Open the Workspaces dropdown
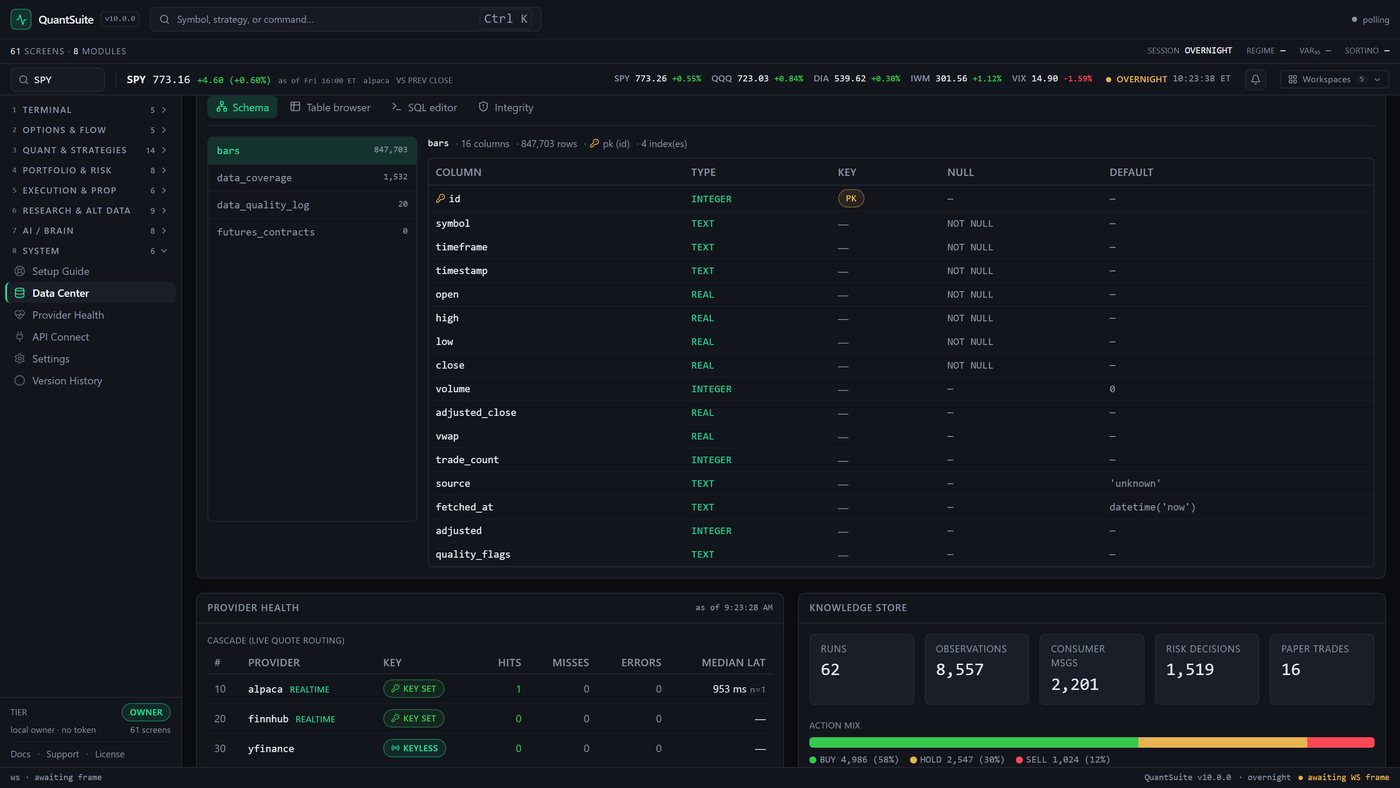The image size is (1400, 788). click(x=1334, y=79)
